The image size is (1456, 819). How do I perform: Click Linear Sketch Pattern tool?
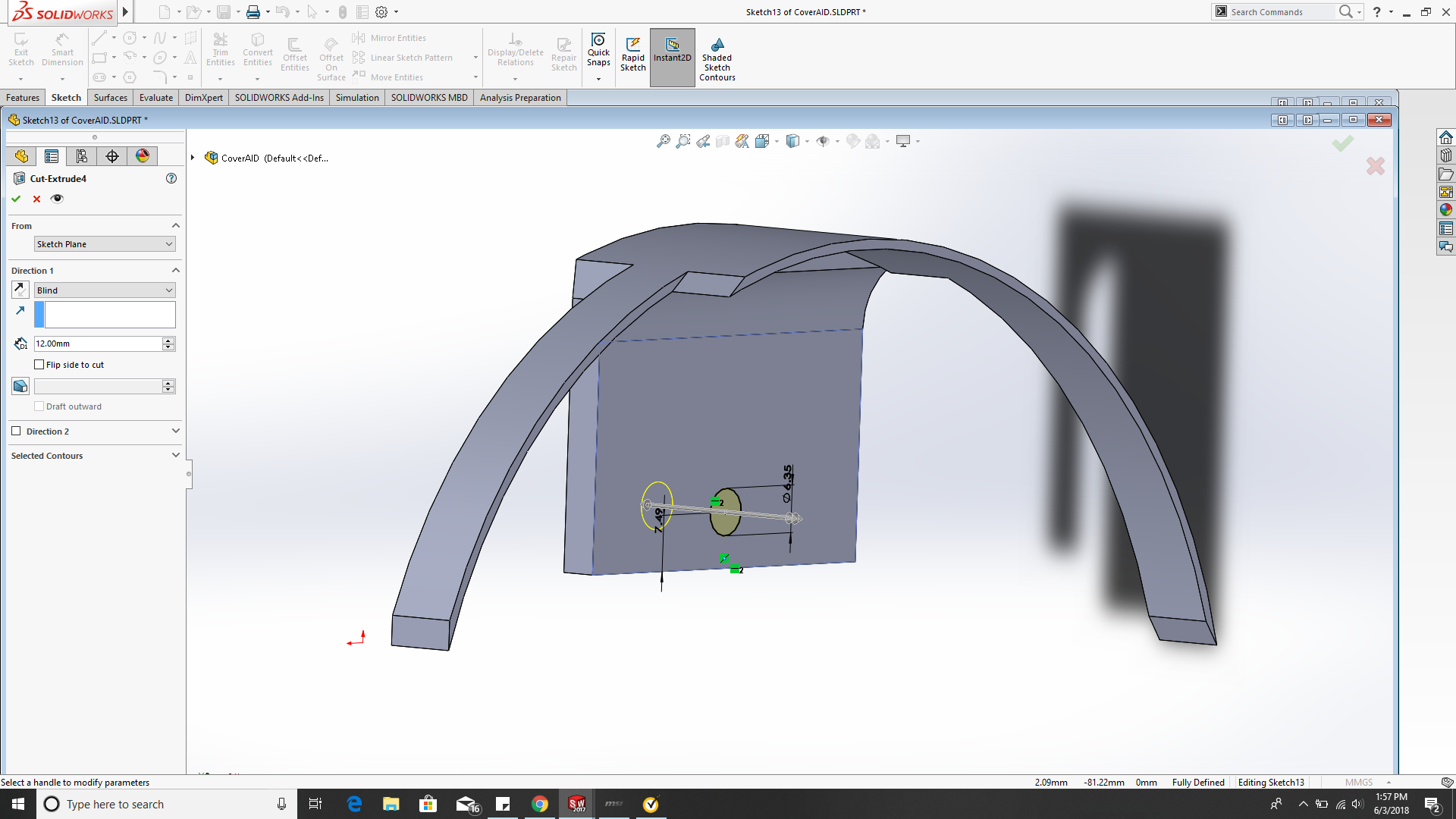click(403, 58)
